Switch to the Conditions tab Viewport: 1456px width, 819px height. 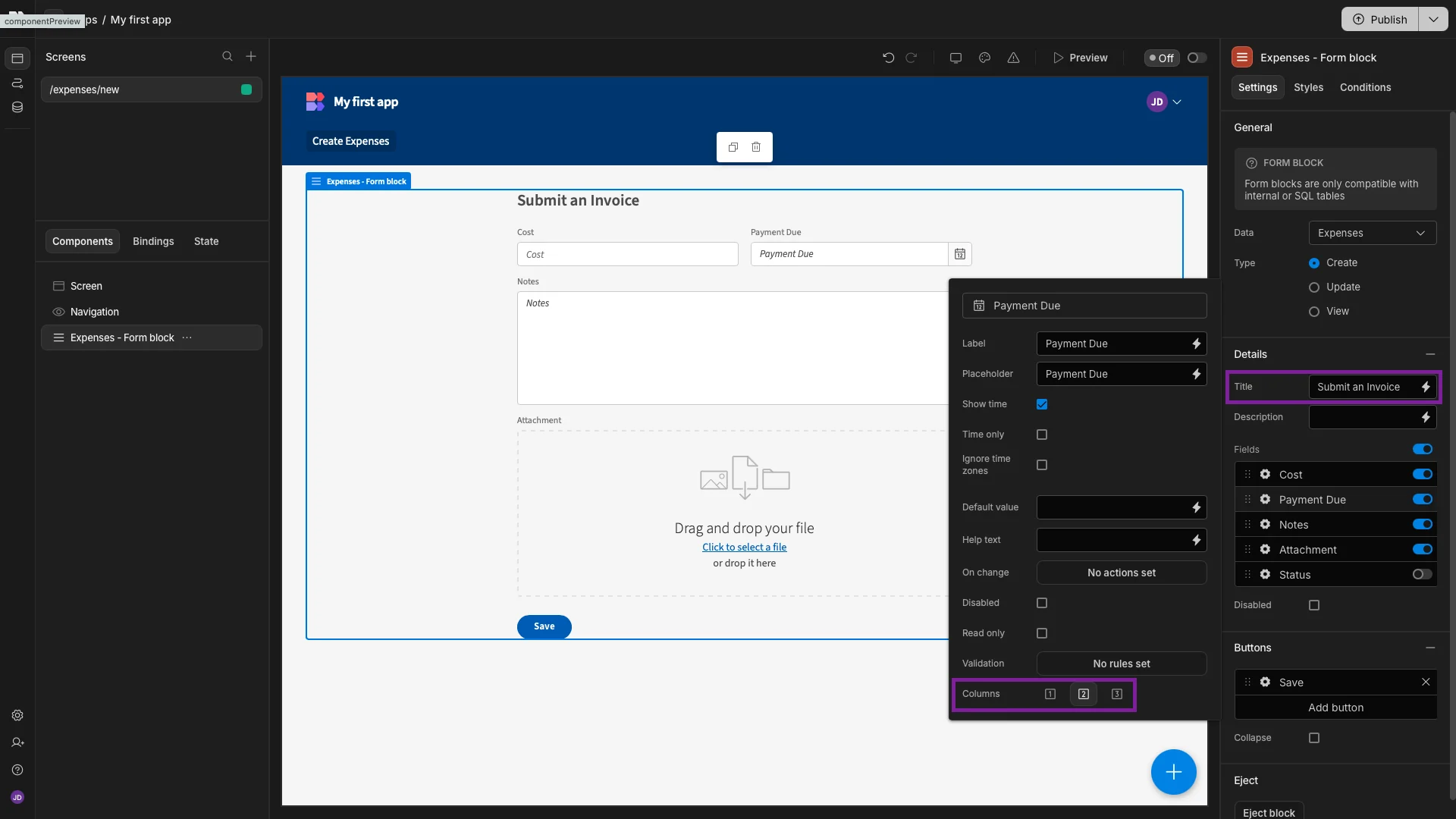click(1365, 88)
